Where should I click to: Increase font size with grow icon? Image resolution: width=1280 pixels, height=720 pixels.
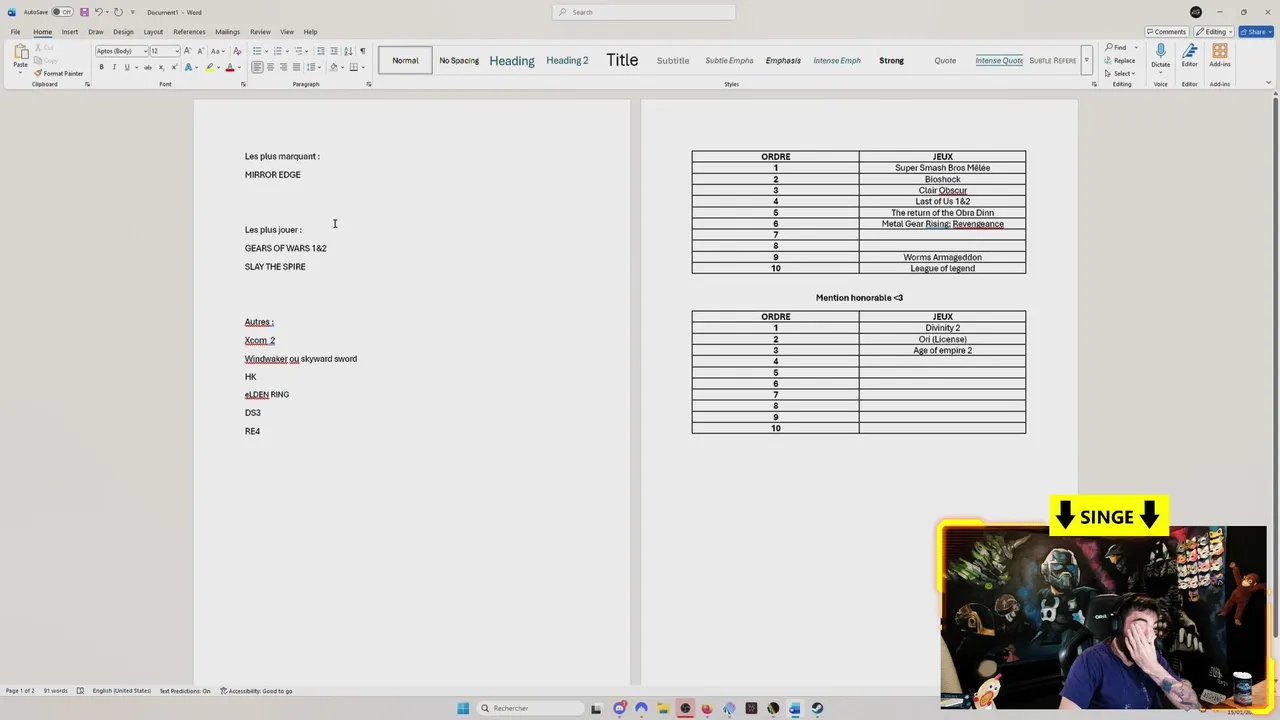coord(190,51)
